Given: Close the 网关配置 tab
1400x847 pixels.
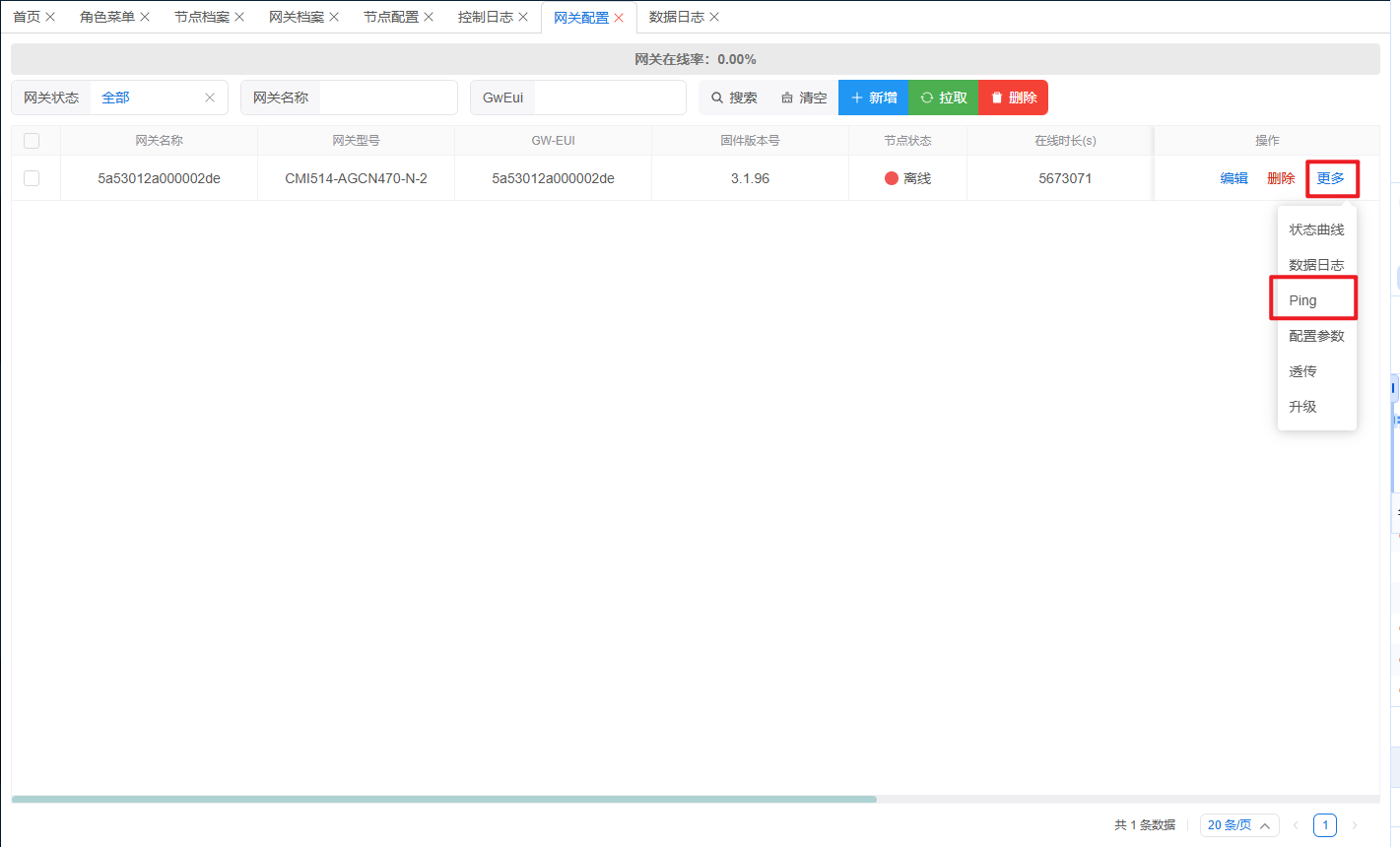Looking at the screenshot, I should pos(619,18).
